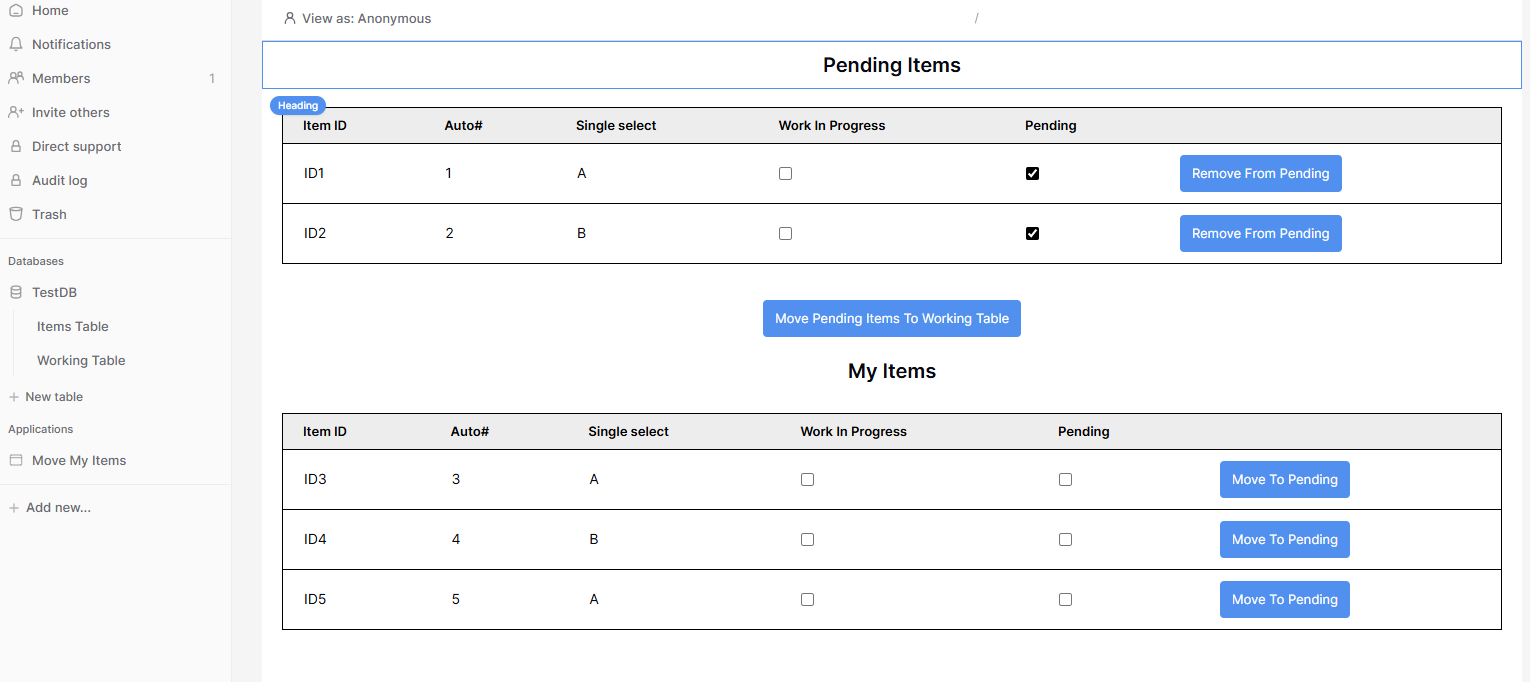Check Work In Progress for ID2
This screenshot has width=1530, height=682.
785,233
